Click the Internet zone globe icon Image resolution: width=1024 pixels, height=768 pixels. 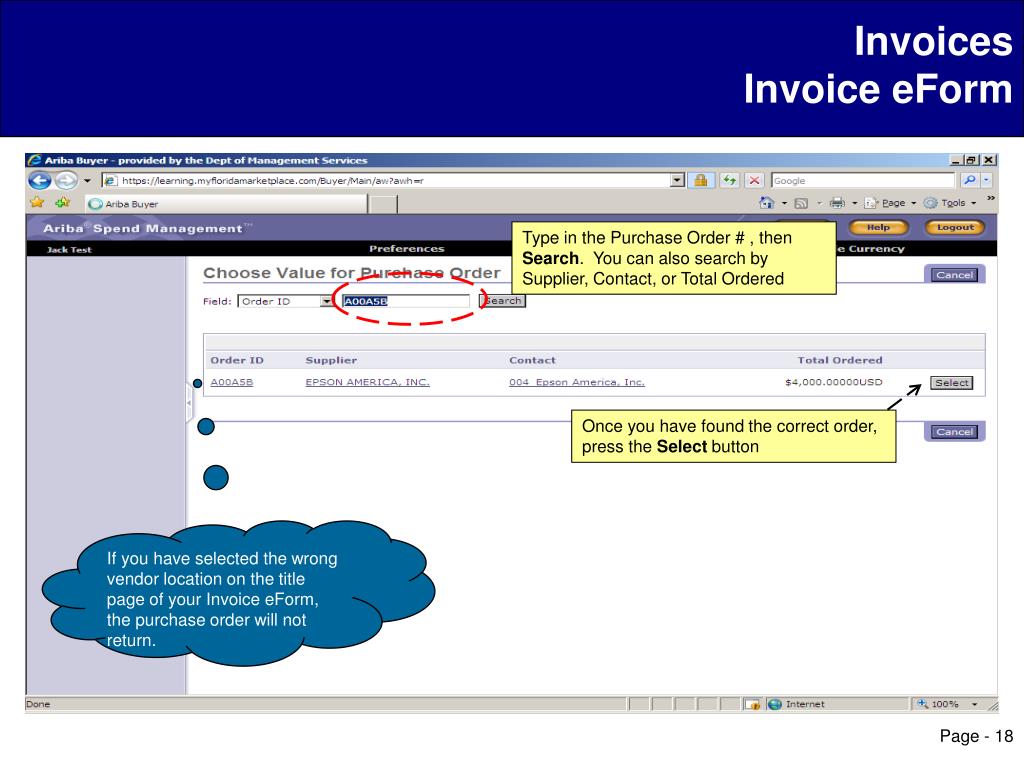[x=775, y=704]
